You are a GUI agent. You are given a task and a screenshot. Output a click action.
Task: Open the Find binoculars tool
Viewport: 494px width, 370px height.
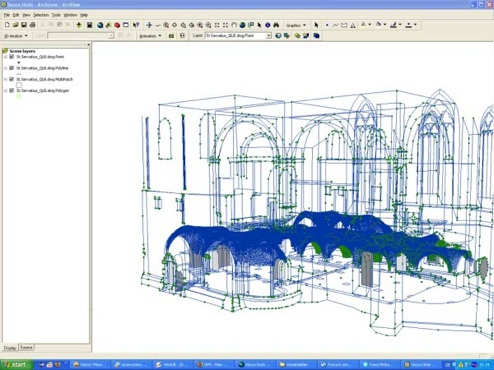point(276,25)
